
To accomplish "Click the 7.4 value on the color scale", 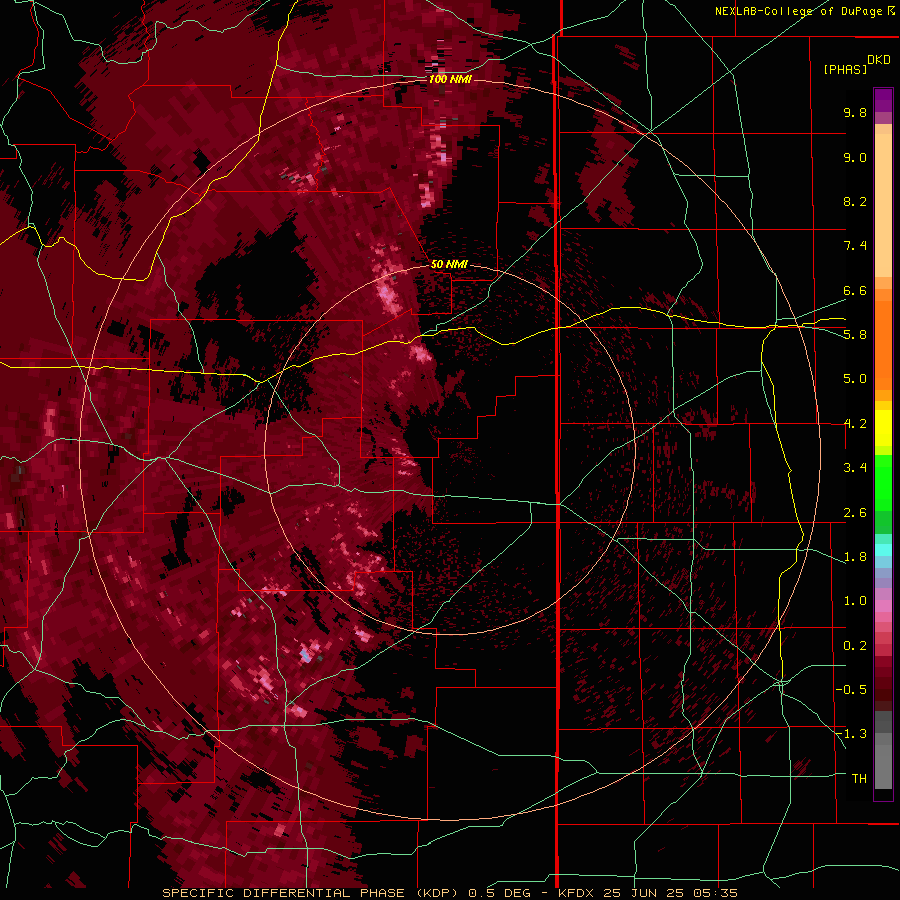I will [855, 246].
